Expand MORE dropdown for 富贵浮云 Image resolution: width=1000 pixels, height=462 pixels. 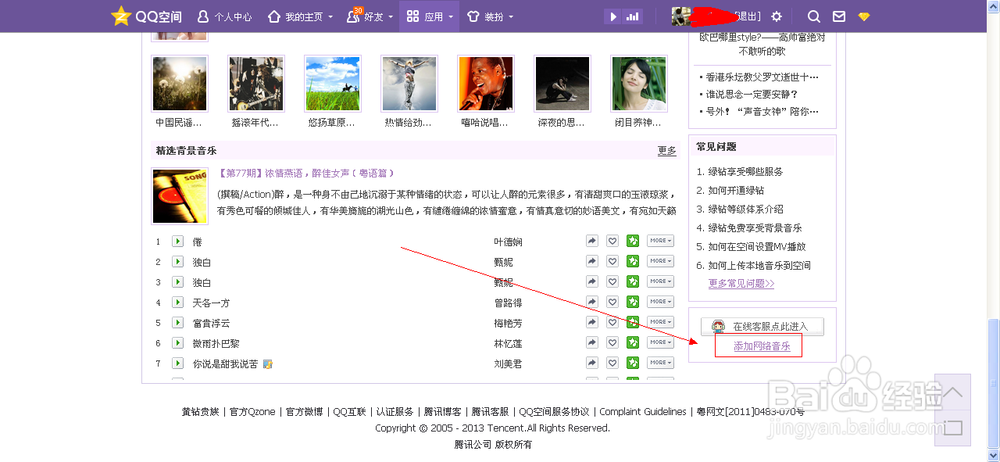(x=661, y=322)
